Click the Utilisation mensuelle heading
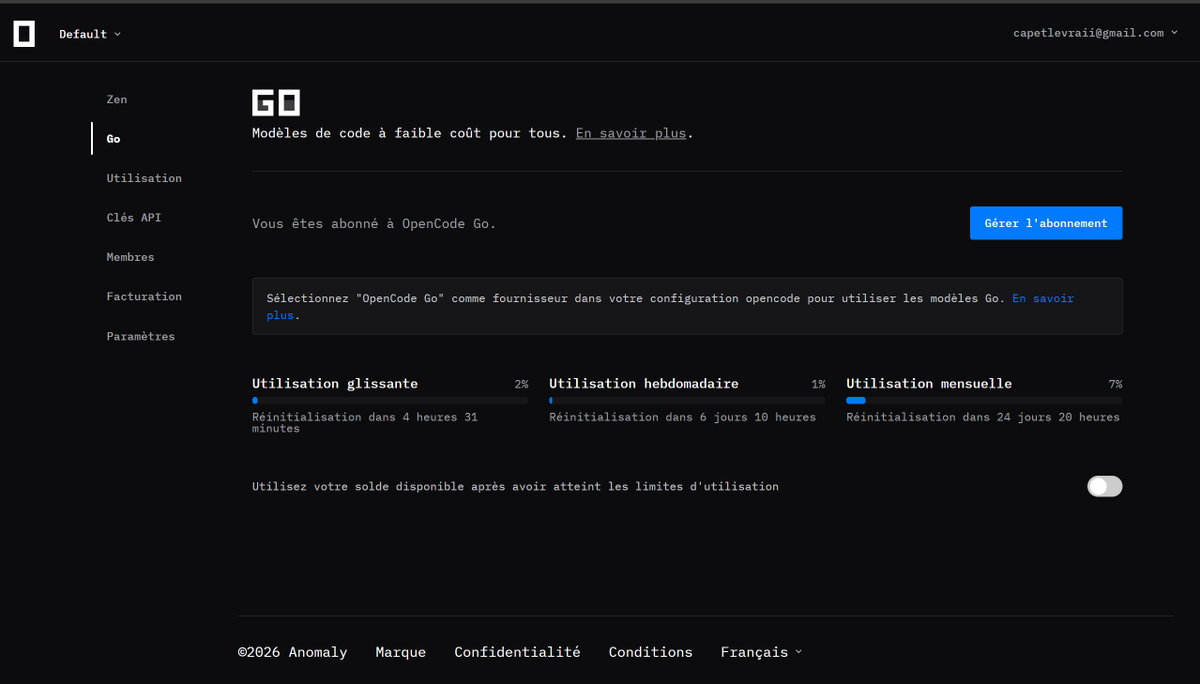 point(929,384)
